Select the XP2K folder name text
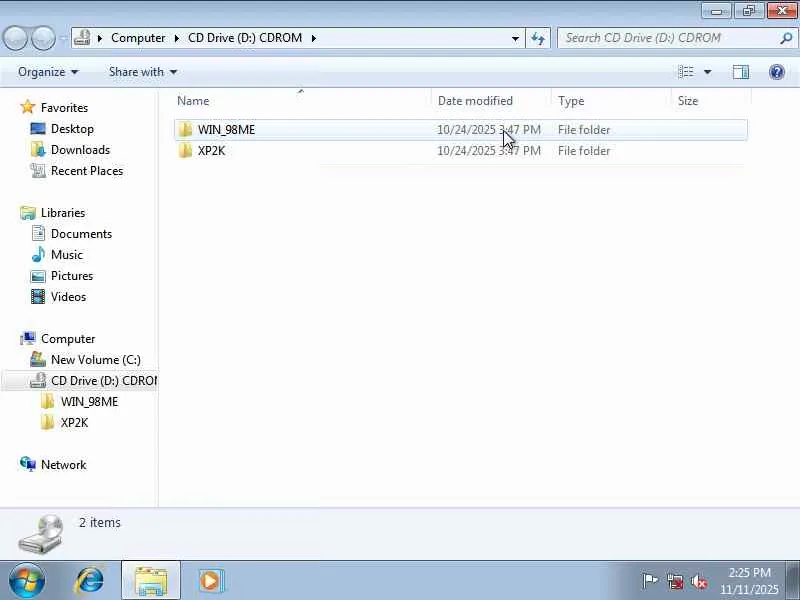Viewport: 800px width, 600px height. [x=211, y=151]
